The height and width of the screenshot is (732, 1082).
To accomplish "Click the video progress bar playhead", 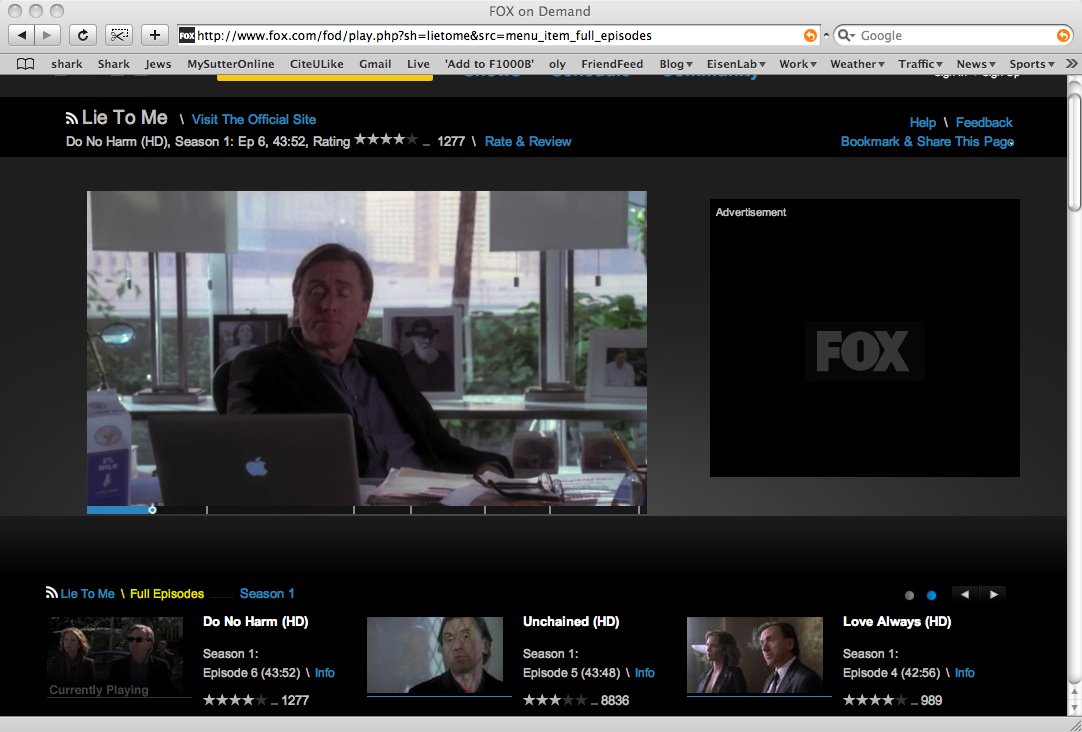I will click(152, 510).
